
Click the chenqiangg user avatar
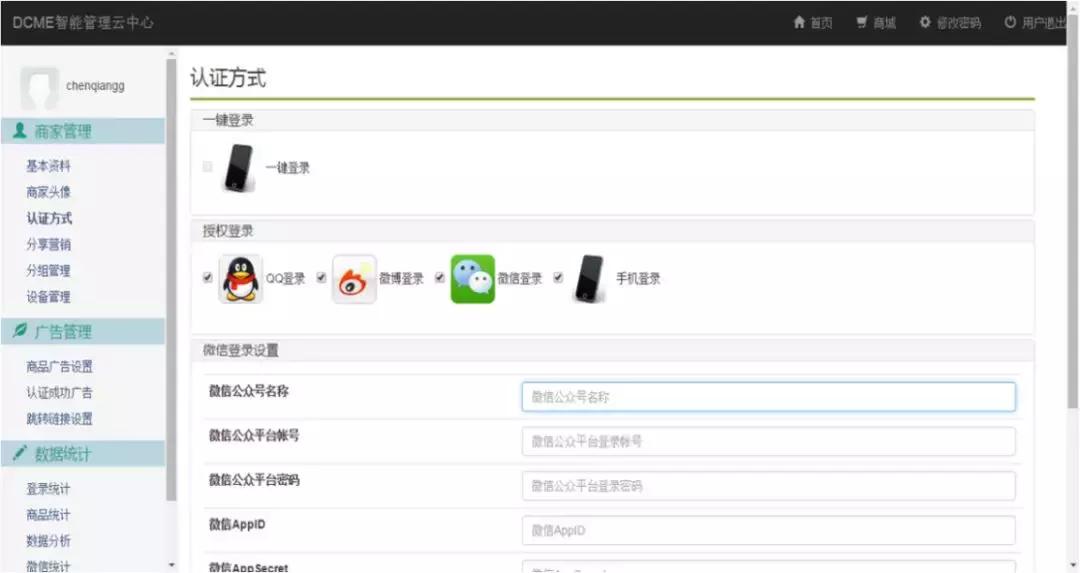point(39,88)
